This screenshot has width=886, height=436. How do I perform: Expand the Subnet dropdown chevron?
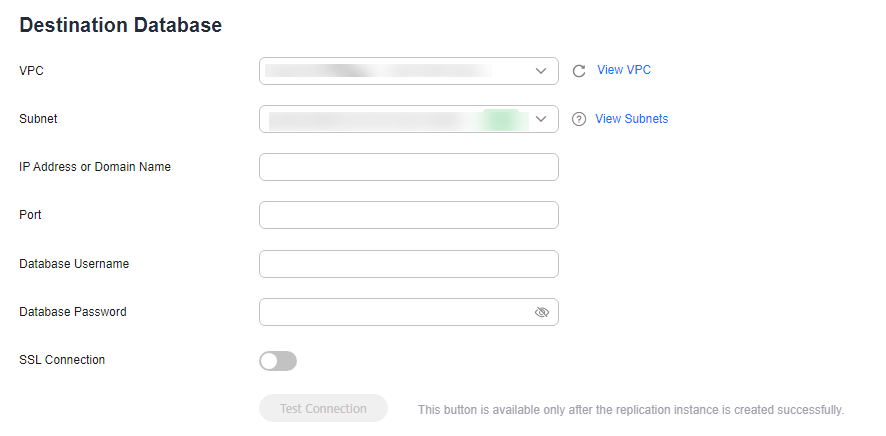point(541,119)
